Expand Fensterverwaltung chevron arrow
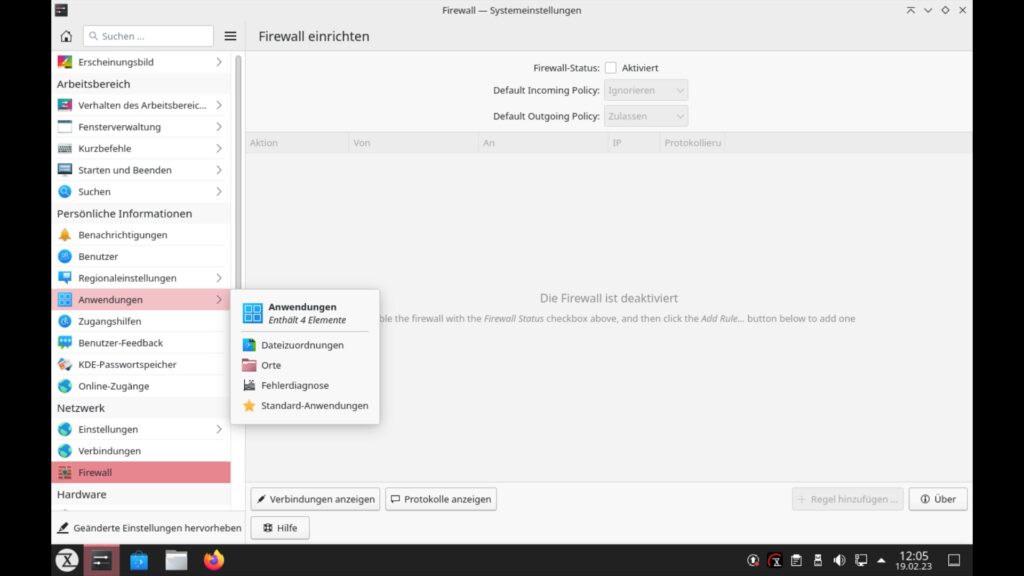 click(219, 127)
